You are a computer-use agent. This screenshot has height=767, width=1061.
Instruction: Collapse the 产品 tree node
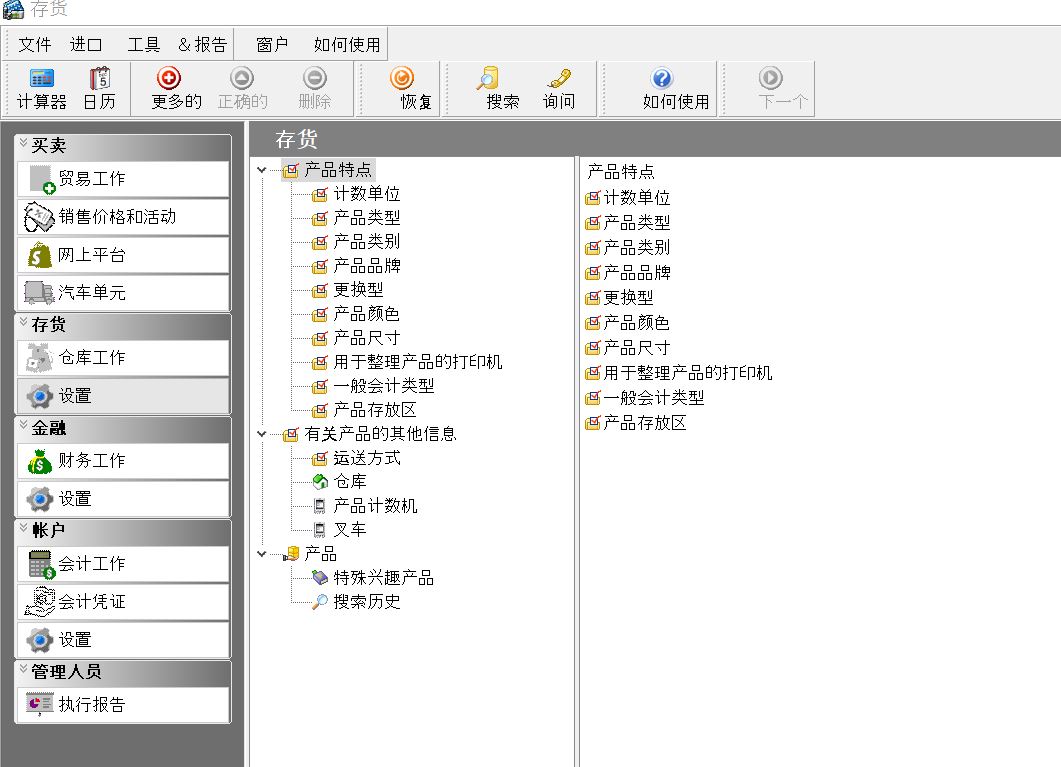coord(262,554)
